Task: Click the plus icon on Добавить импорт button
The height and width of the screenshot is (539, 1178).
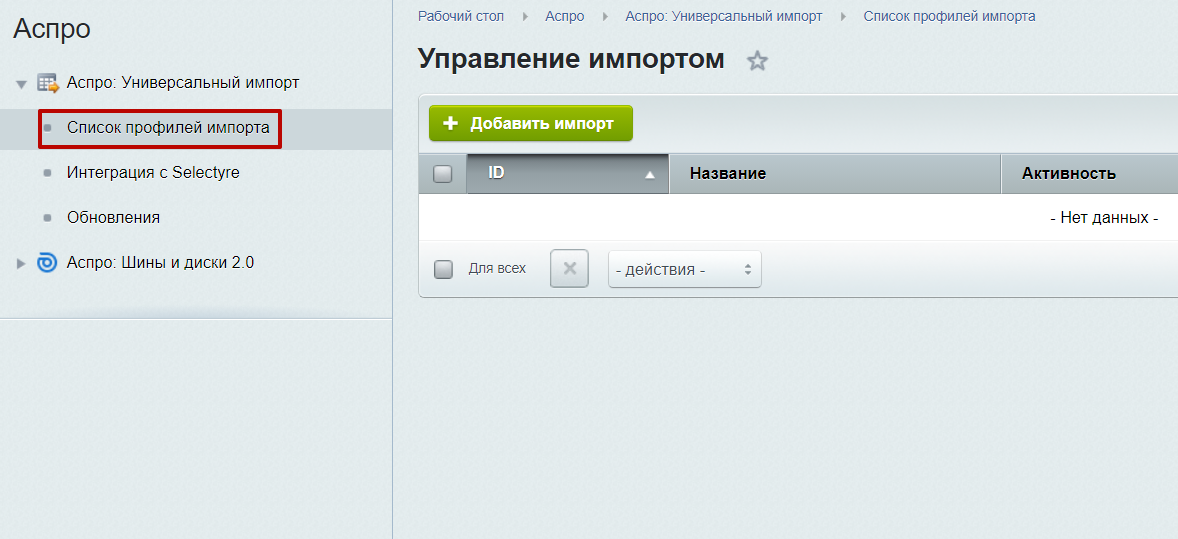Action: click(450, 123)
